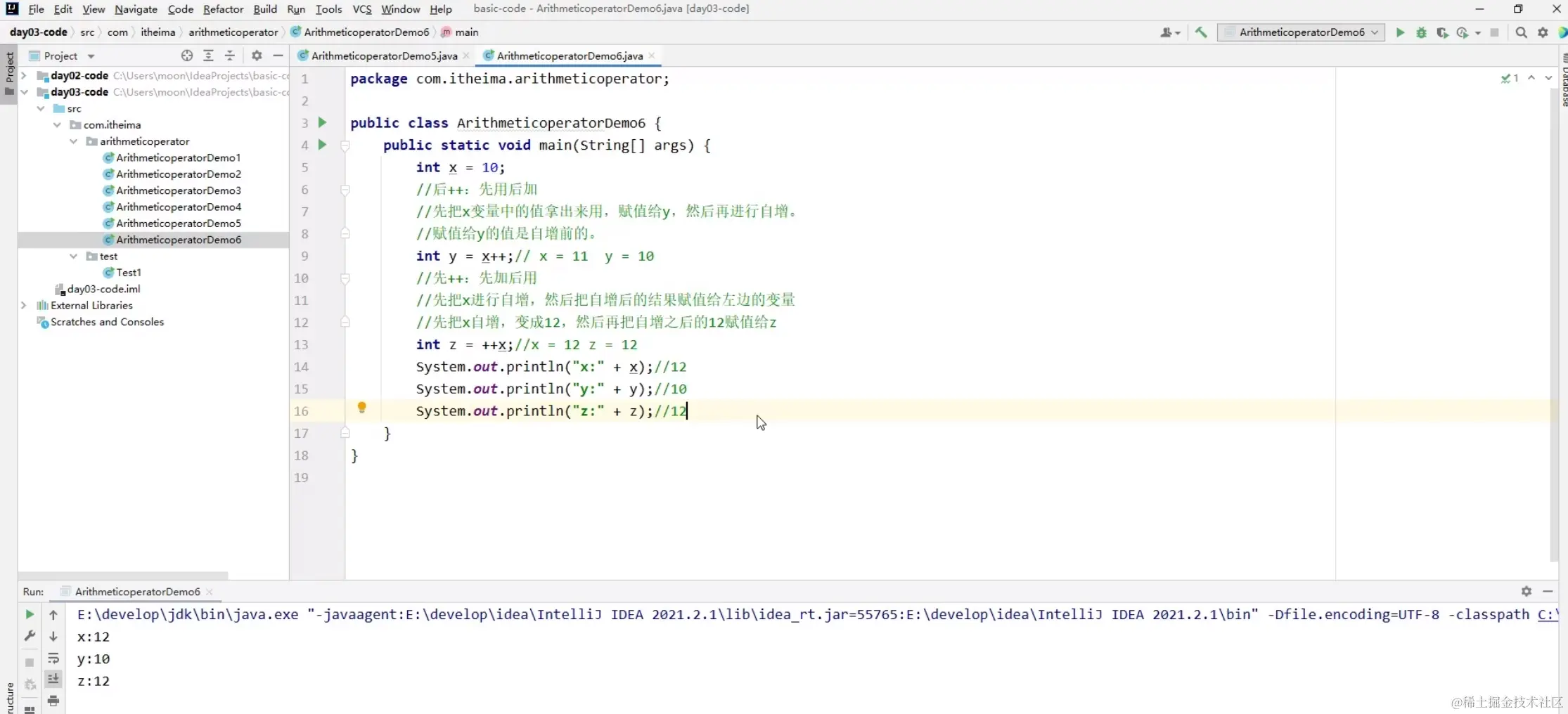
Task: Open Run panel settings gear
Action: pyautogui.click(x=1526, y=592)
